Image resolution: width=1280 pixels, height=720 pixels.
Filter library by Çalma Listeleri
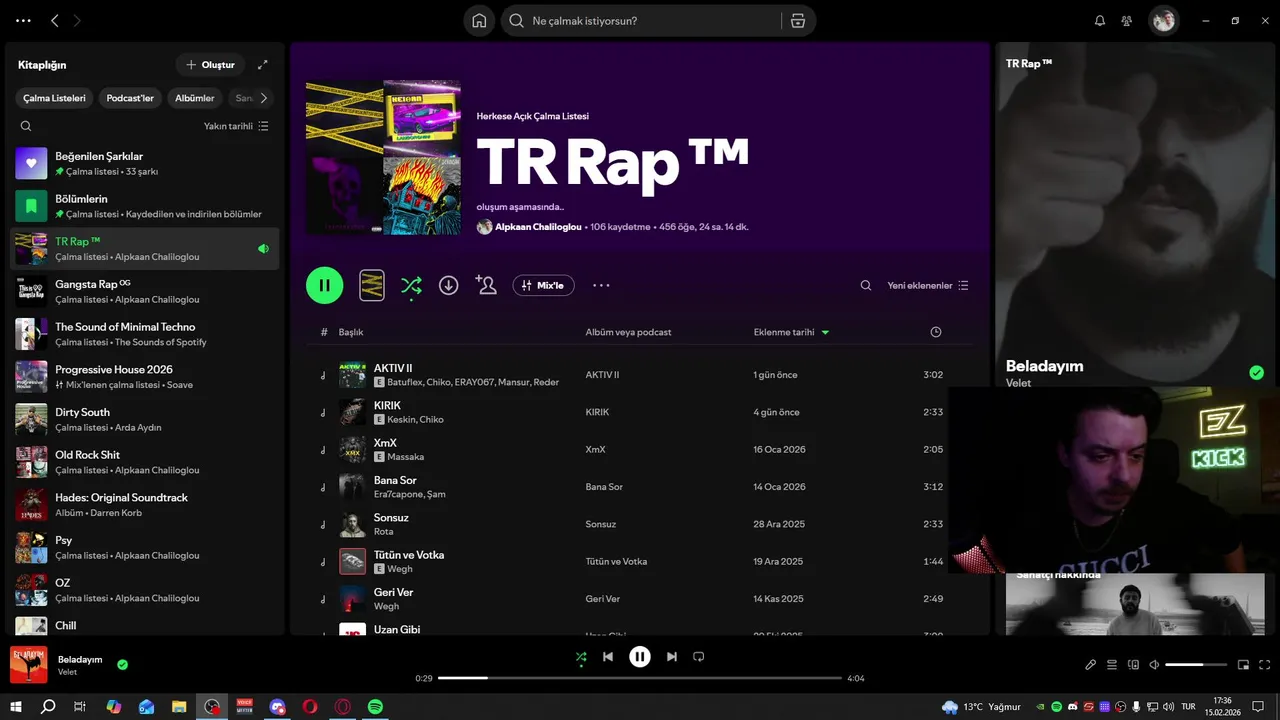(55, 98)
